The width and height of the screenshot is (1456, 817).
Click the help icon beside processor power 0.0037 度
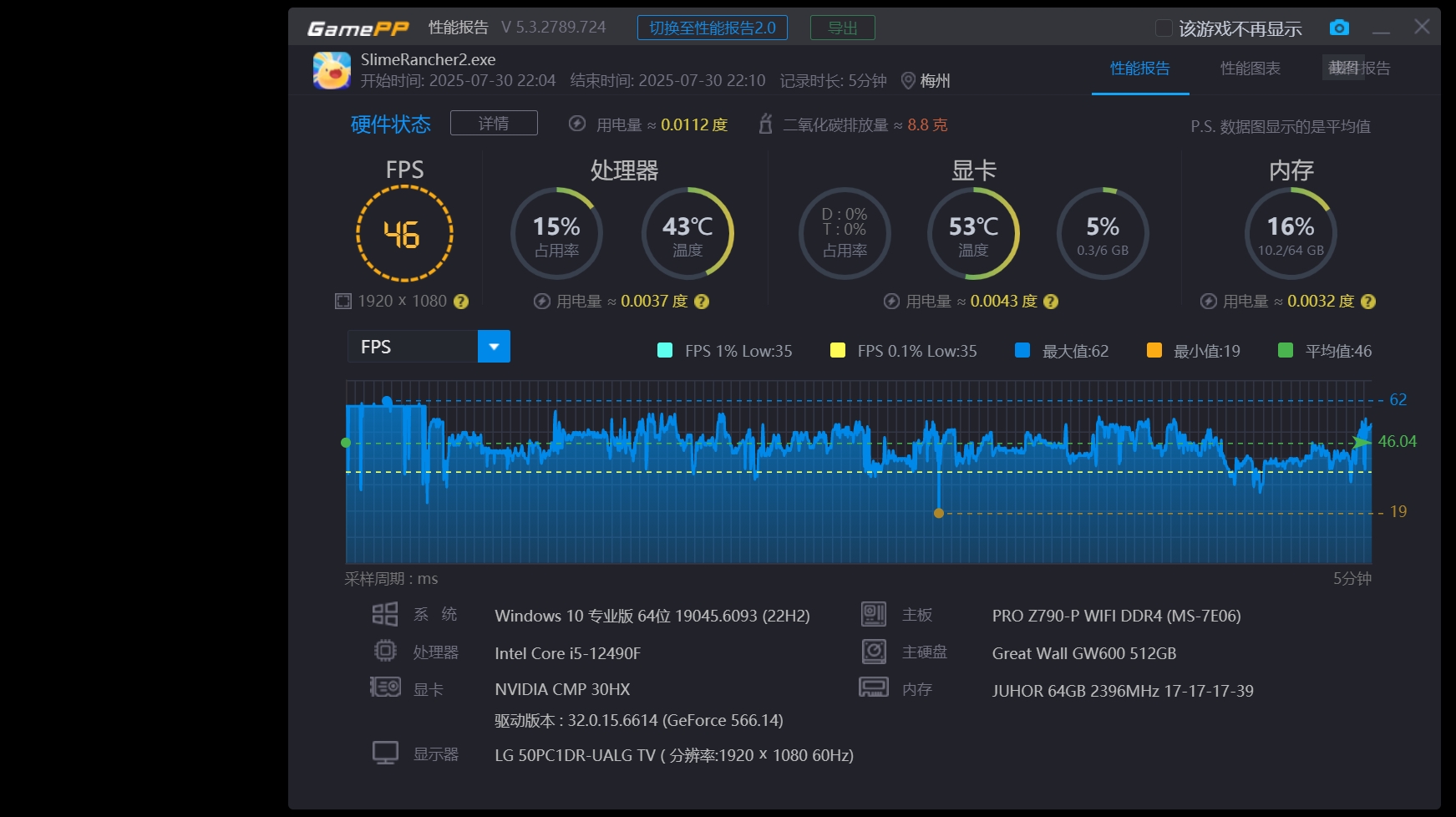(x=702, y=302)
